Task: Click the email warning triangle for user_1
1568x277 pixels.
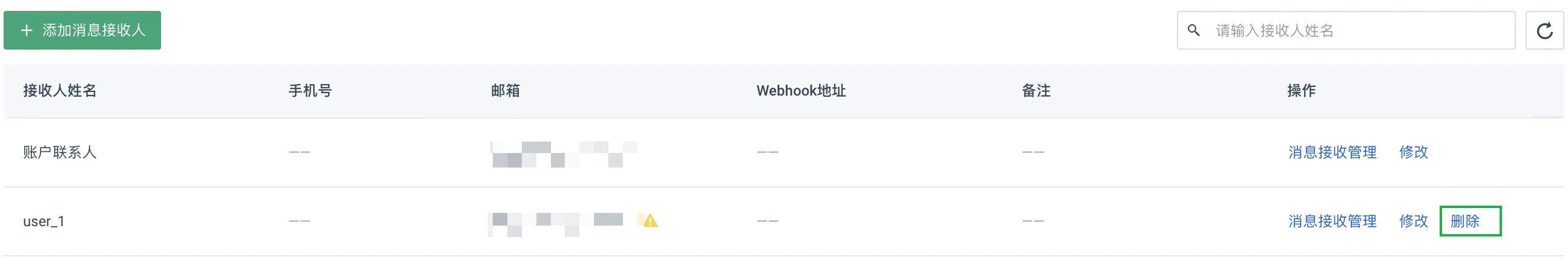Action: 650,221
